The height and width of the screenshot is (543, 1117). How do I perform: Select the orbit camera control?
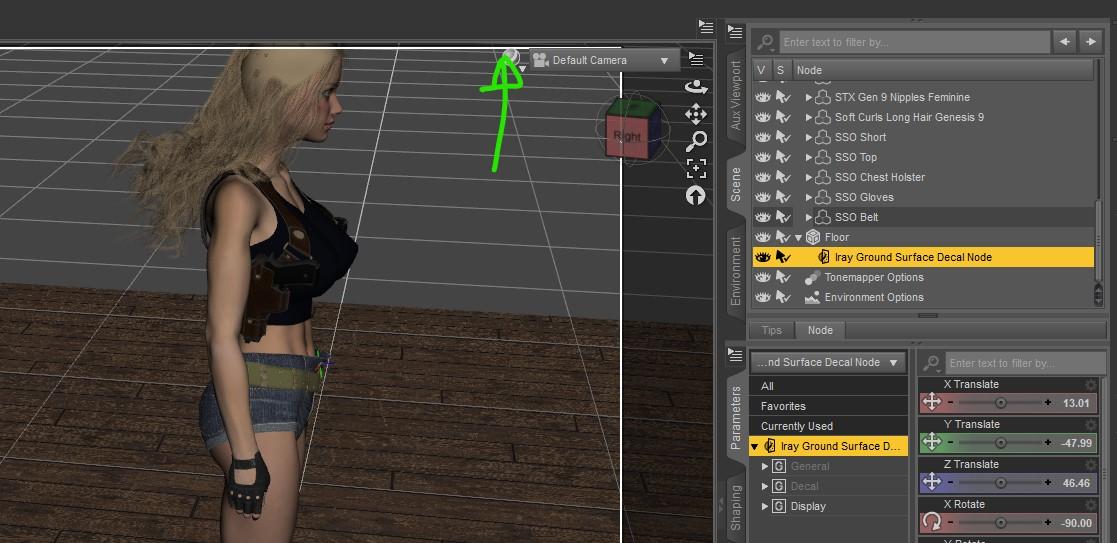point(696,87)
